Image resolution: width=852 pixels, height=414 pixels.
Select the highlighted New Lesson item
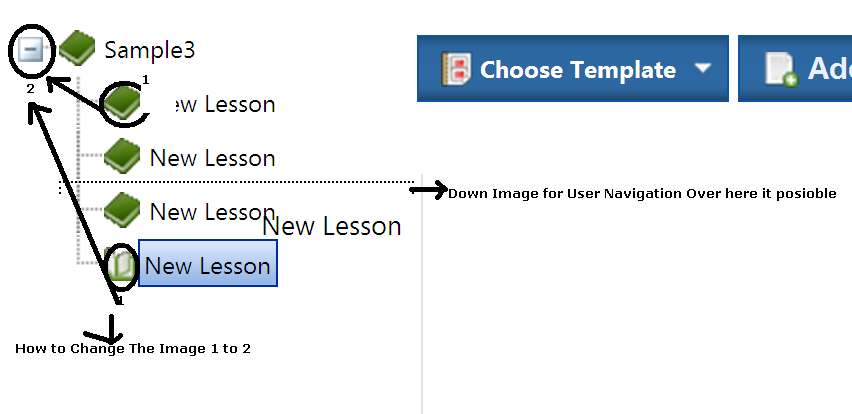(208, 265)
